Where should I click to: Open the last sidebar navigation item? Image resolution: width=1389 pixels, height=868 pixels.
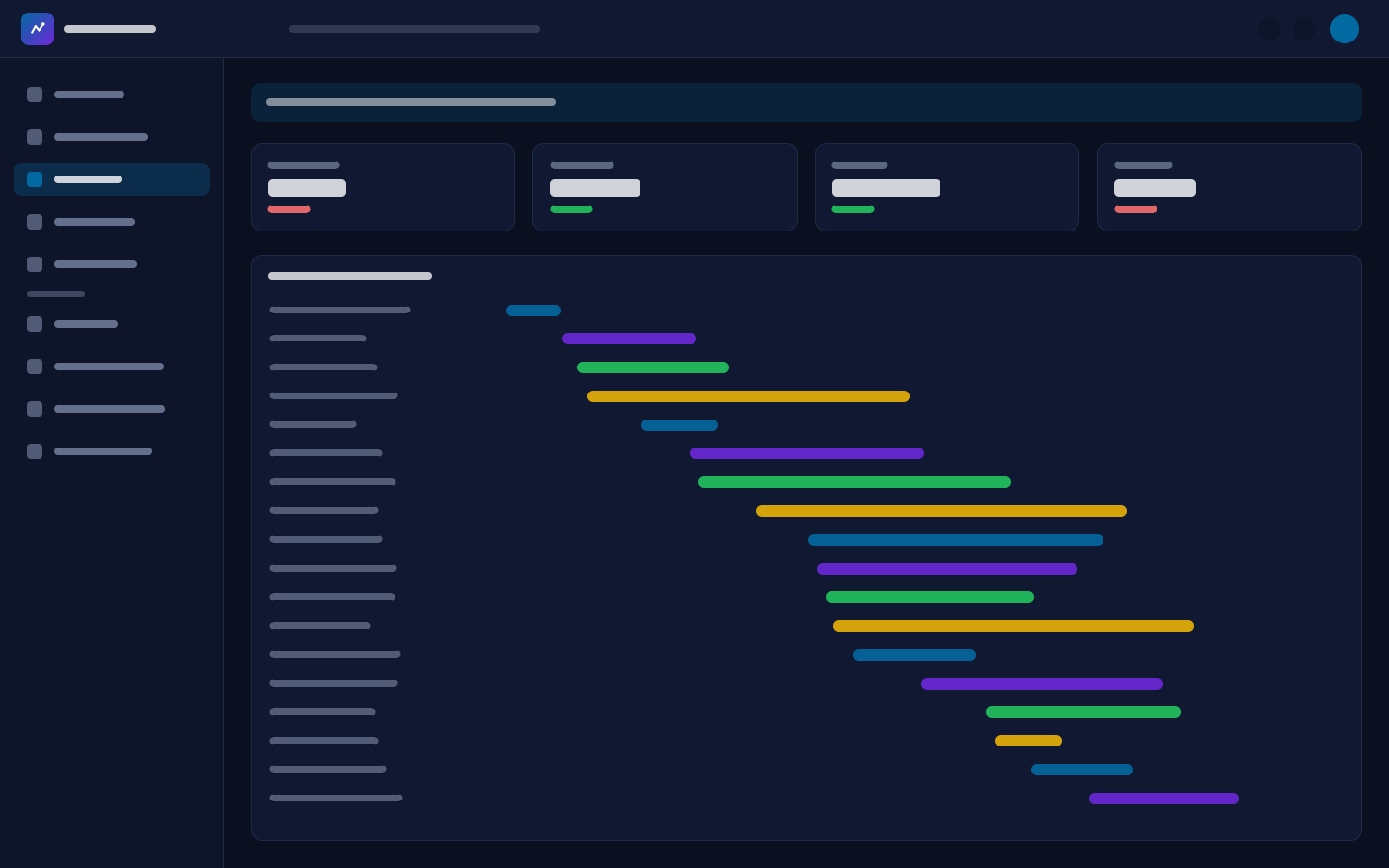[112, 451]
